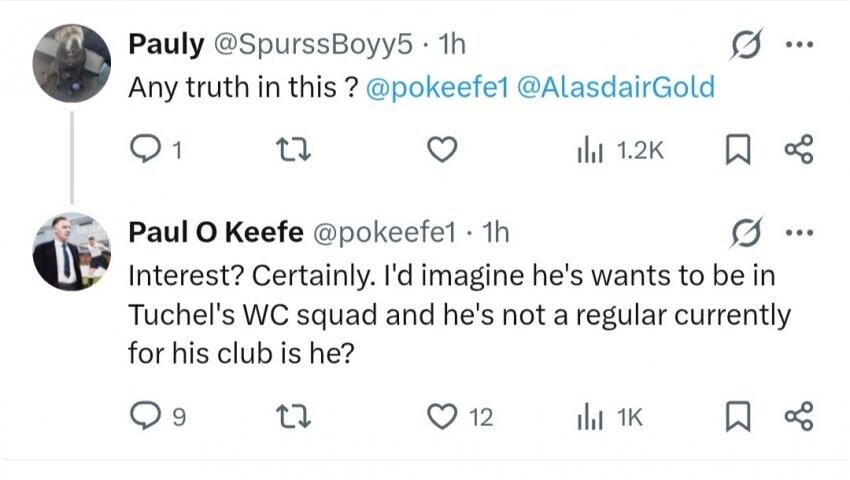Like Pauly's tweet with the heart
This screenshot has width=850, height=480.
click(x=442, y=150)
